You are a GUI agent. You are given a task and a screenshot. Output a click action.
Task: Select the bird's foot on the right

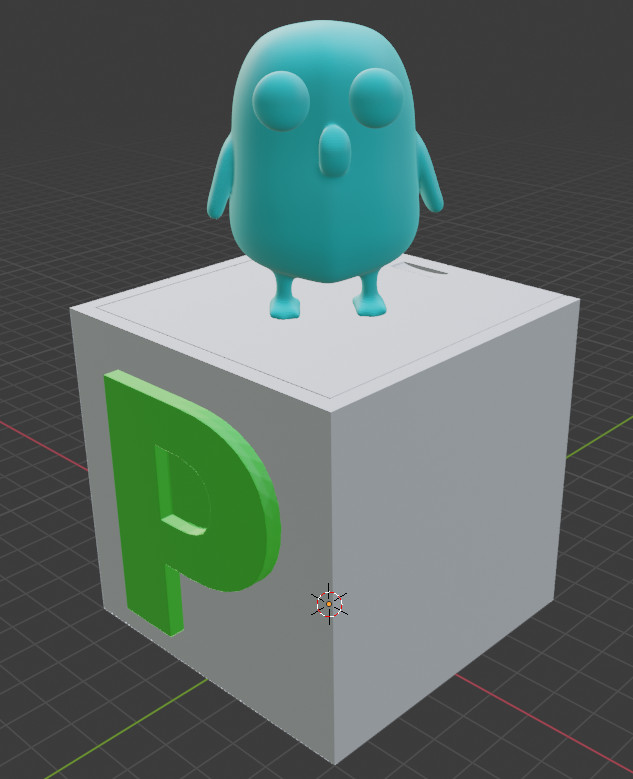(369, 298)
